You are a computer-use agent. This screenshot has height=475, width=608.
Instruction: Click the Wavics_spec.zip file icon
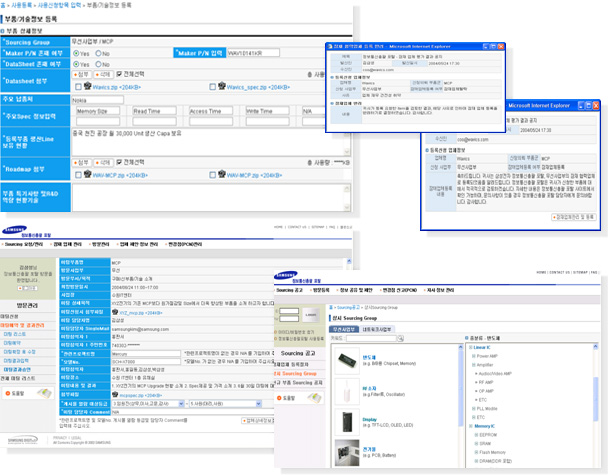[222, 86]
